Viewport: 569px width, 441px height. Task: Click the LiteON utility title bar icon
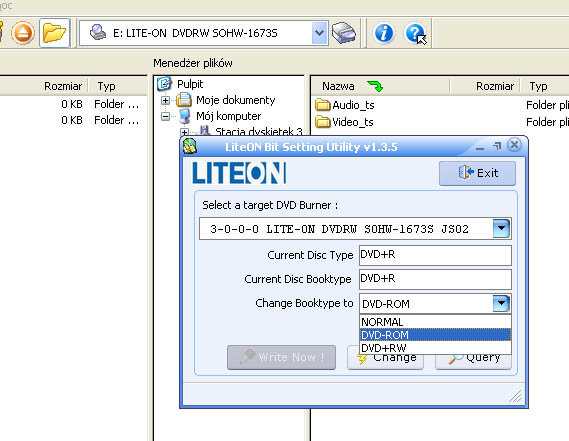190,146
